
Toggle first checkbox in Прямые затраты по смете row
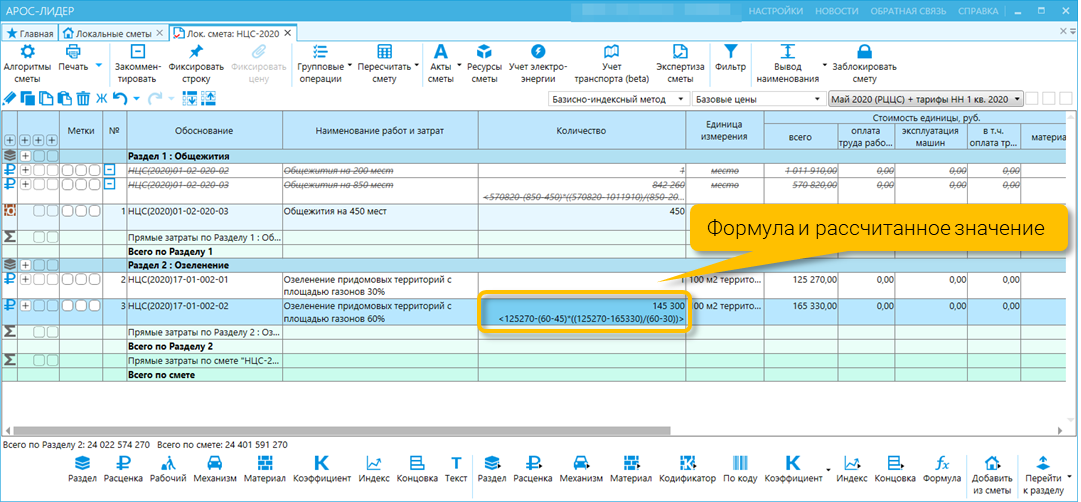38,361
